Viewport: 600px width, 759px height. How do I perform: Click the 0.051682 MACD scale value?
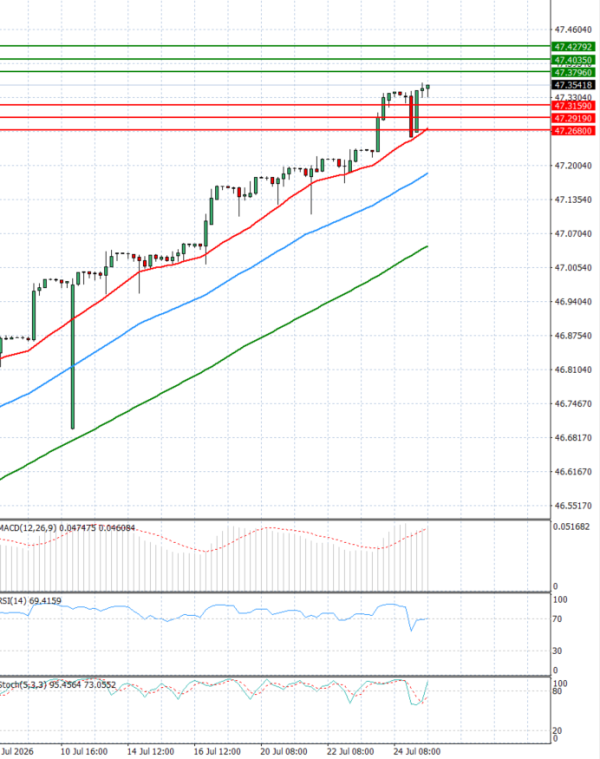[x=571, y=527]
